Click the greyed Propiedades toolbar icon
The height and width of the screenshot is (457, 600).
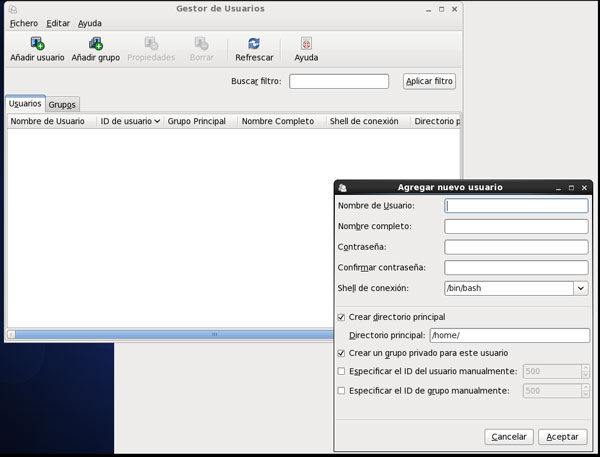click(x=151, y=43)
